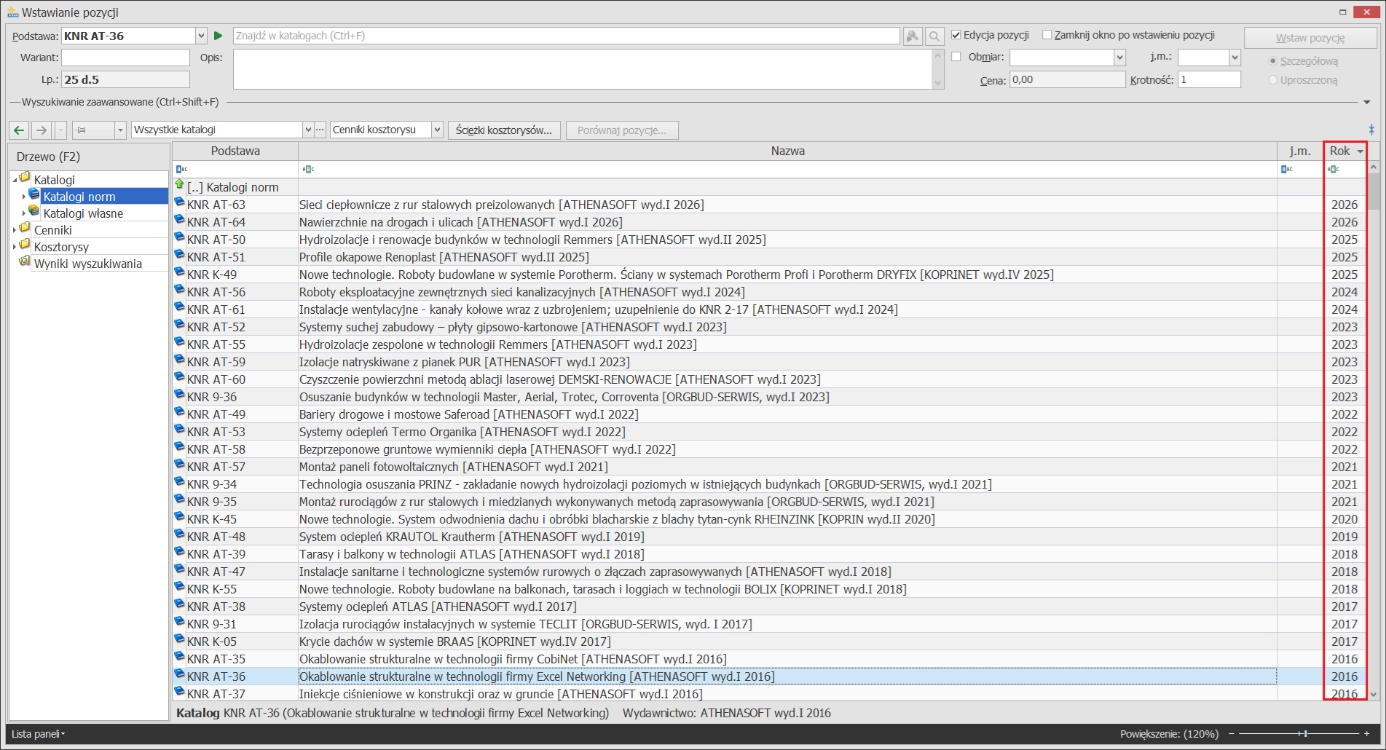Select the Uproszczoną radio option

[1272, 80]
